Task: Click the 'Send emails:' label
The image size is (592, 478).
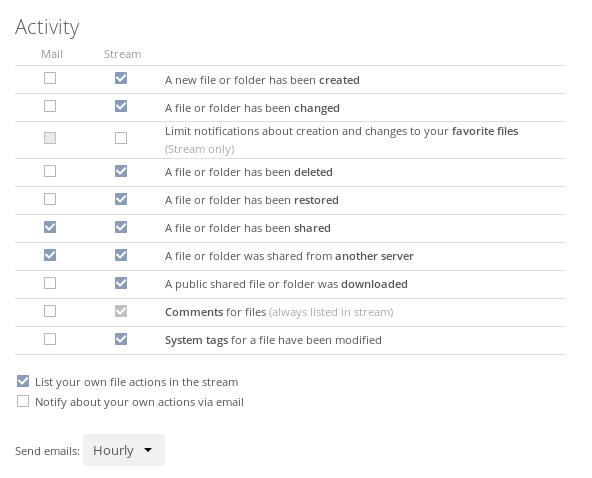Action: pos(47,451)
